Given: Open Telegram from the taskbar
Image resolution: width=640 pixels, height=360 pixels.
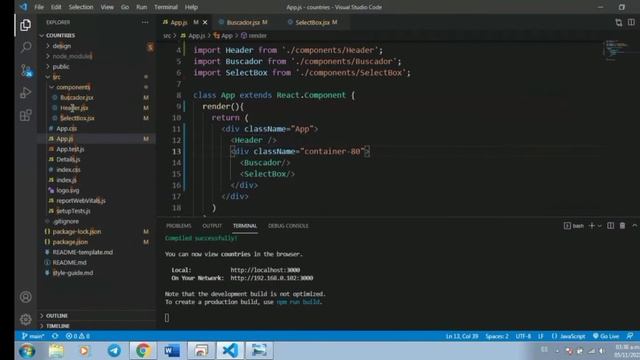Looking at the screenshot, I should coord(114,350).
